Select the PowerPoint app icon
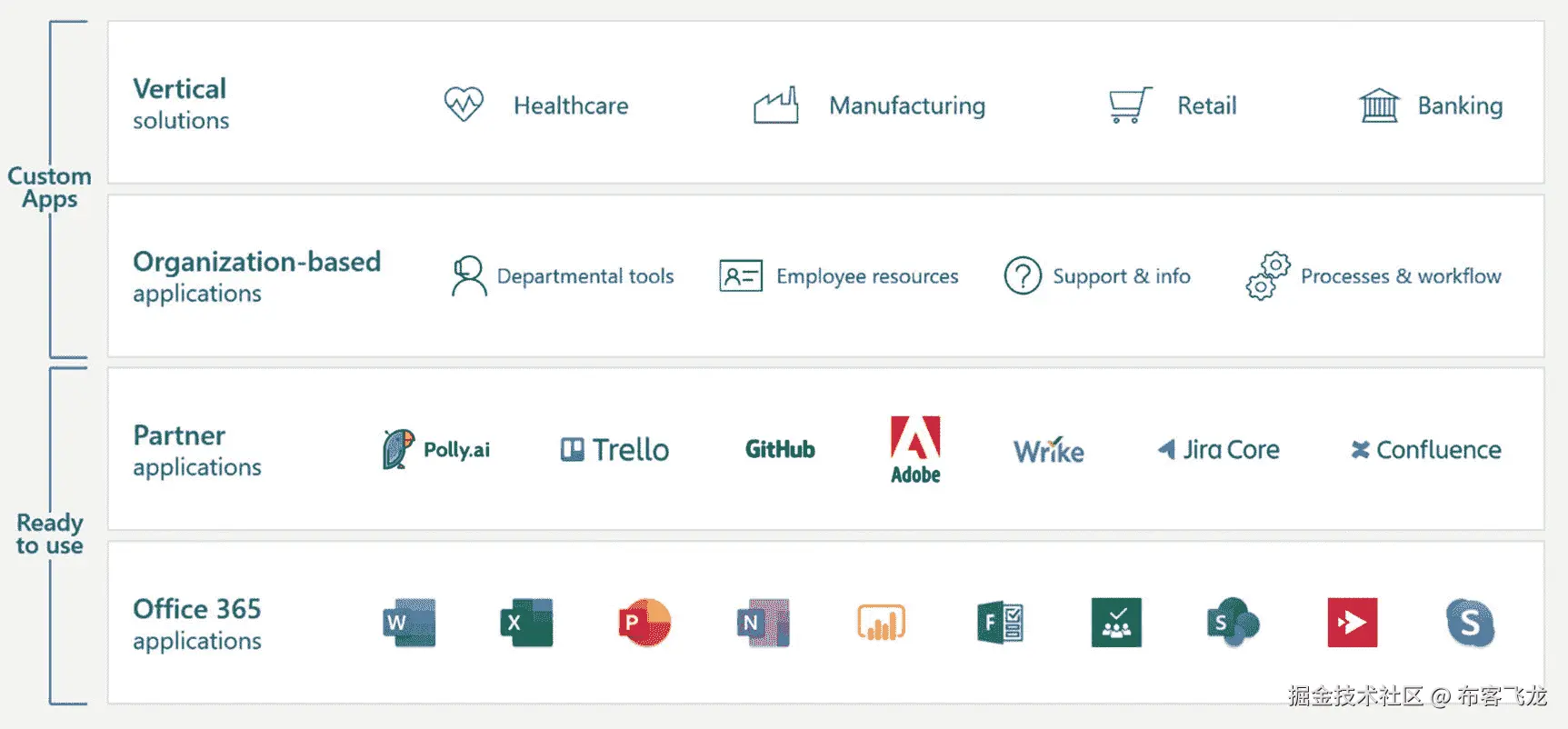 click(x=644, y=623)
